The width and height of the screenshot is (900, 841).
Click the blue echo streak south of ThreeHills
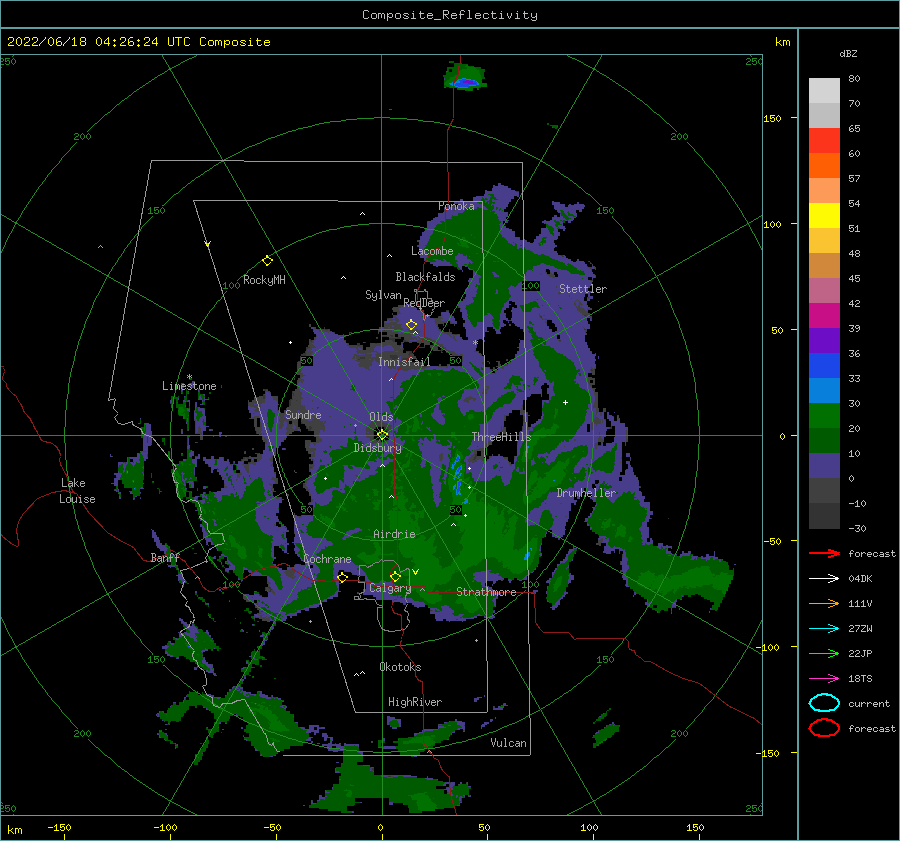coord(458,475)
